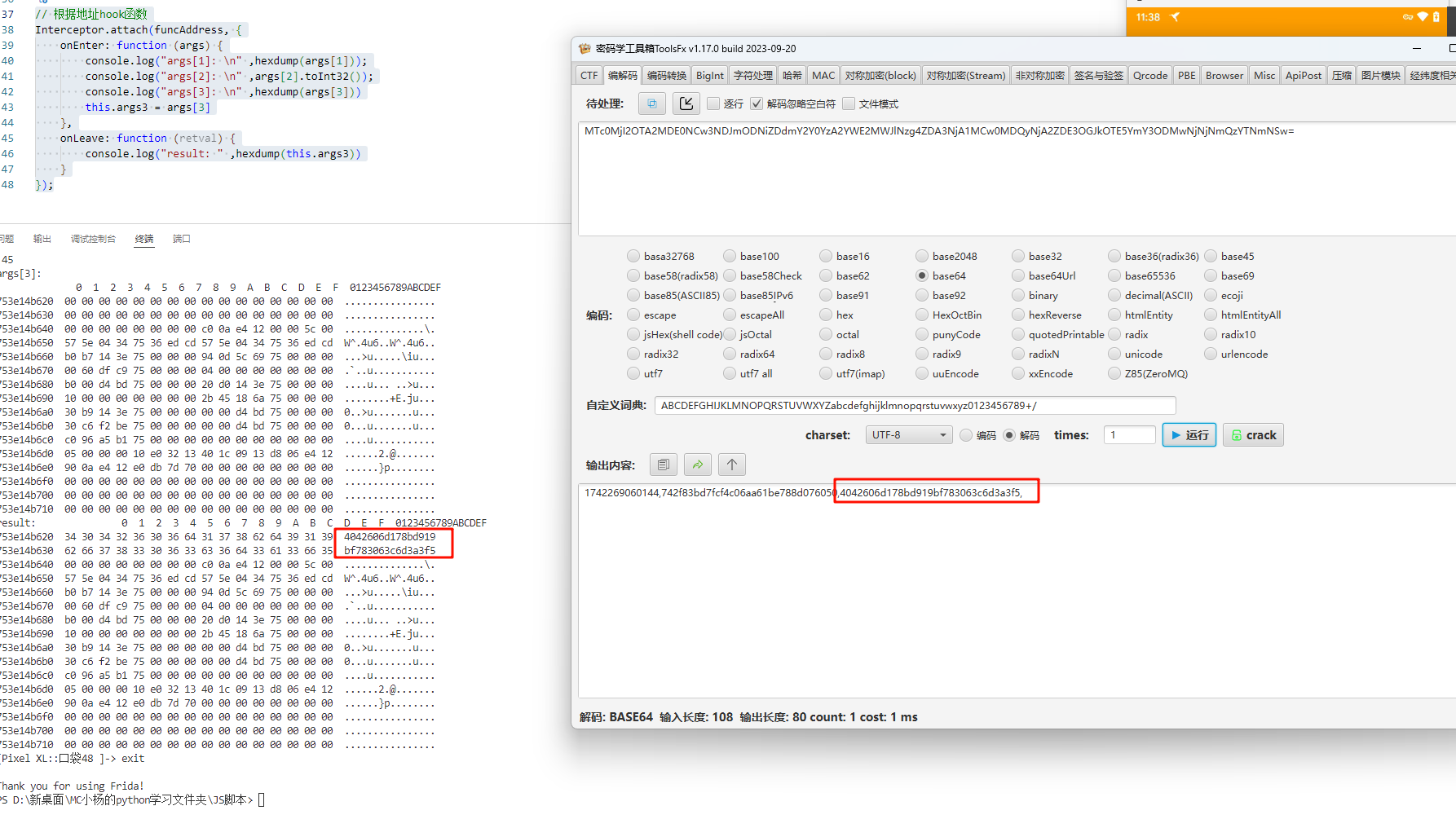Click the up arrow icon beside 输出内容
The height and width of the screenshot is (828, 1456).
[732, 465]
